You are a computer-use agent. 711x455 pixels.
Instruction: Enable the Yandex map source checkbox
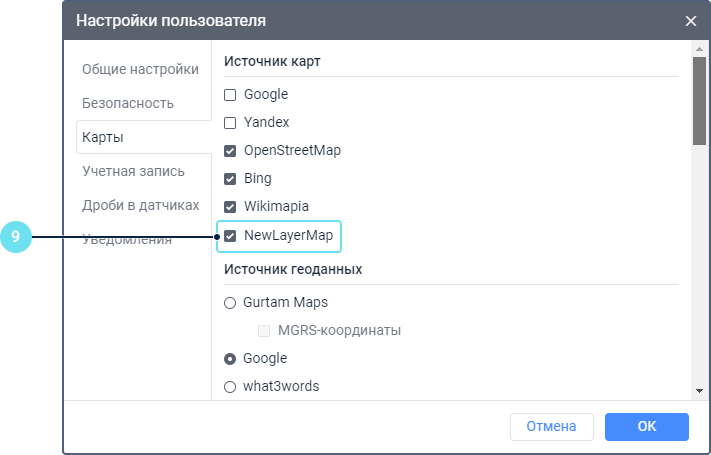tap(230, 123)
